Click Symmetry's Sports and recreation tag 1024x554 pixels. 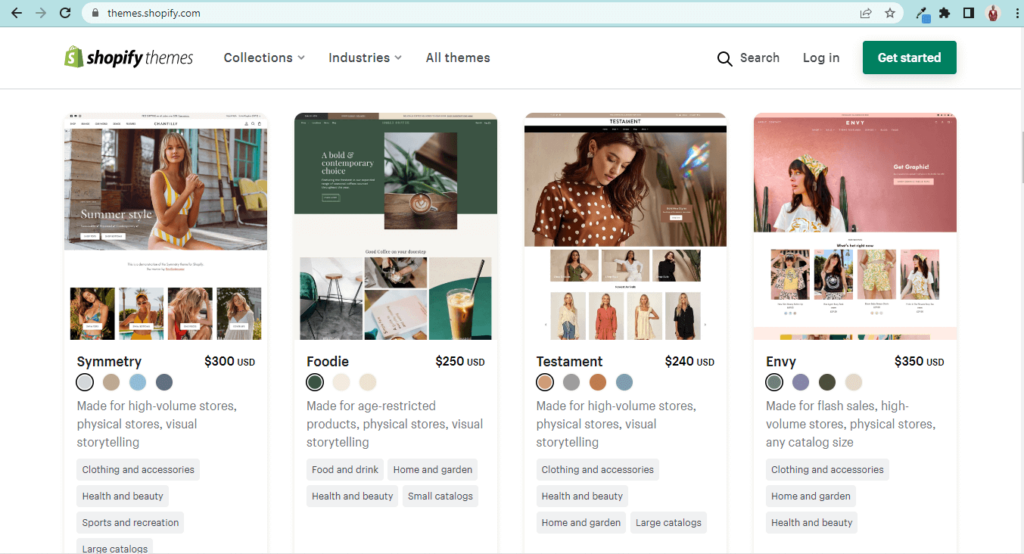[x=130, y=523]
